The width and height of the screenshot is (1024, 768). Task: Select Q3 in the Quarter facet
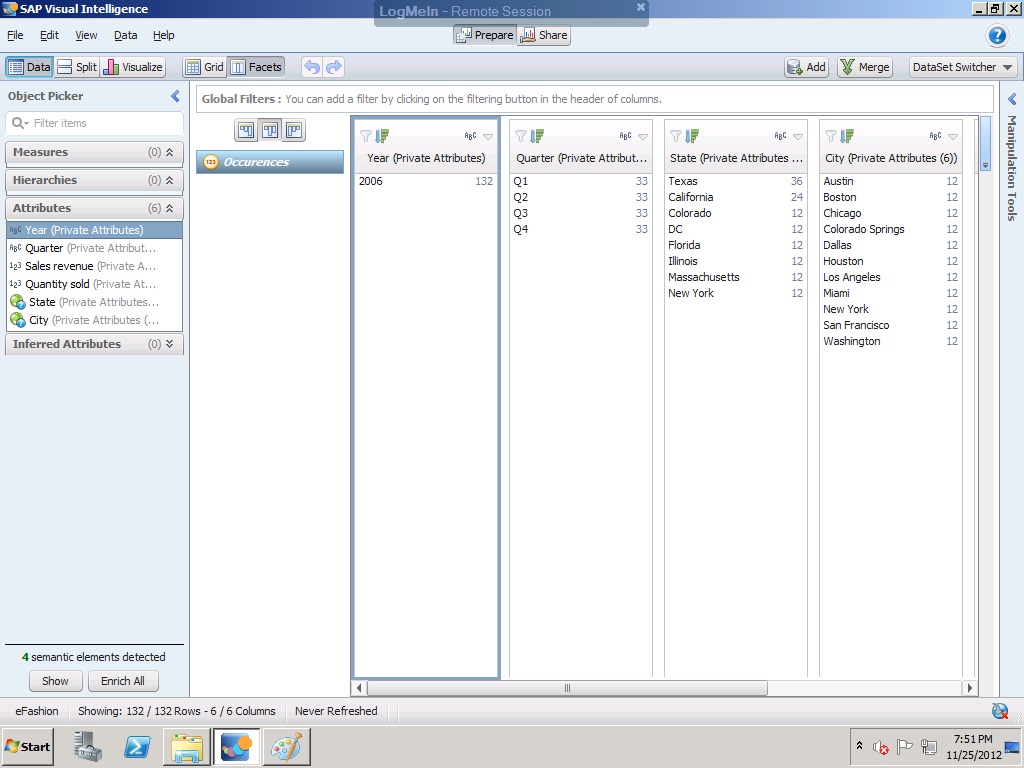[581, 214]
